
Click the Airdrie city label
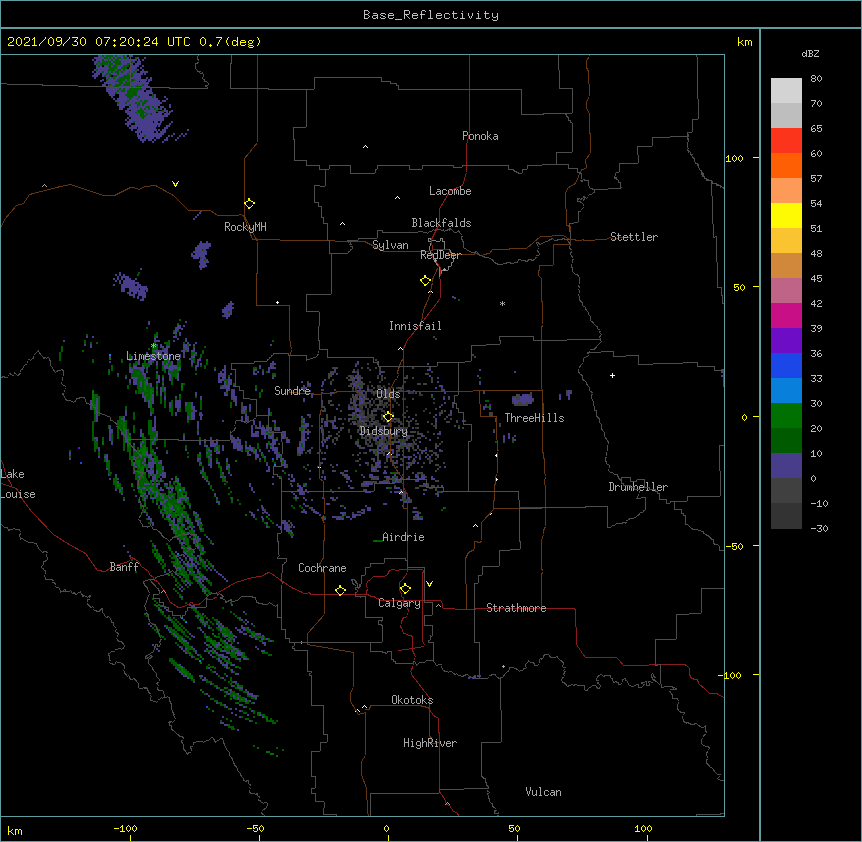point(403,537)
